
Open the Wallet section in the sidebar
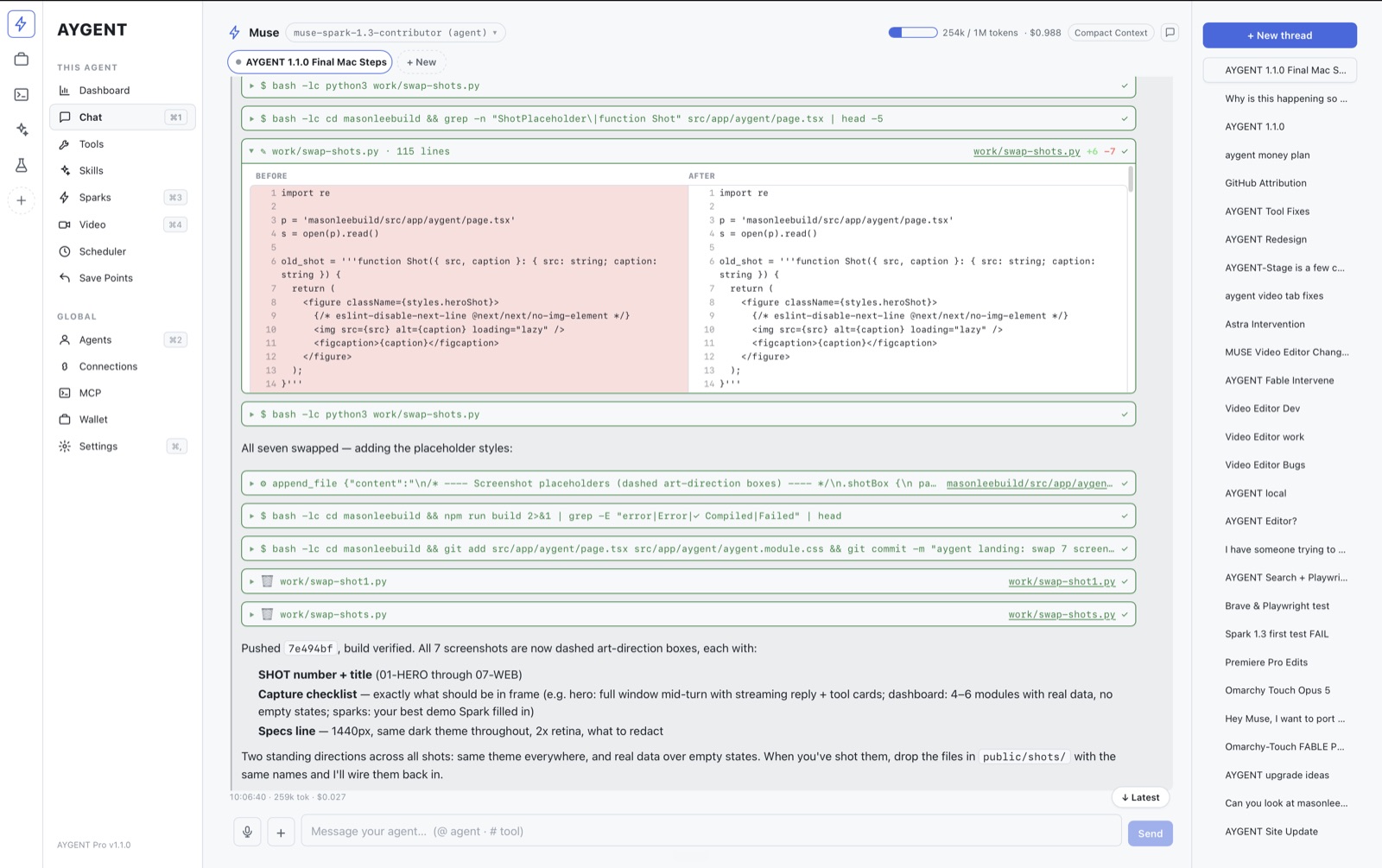(x=123, y=420)
